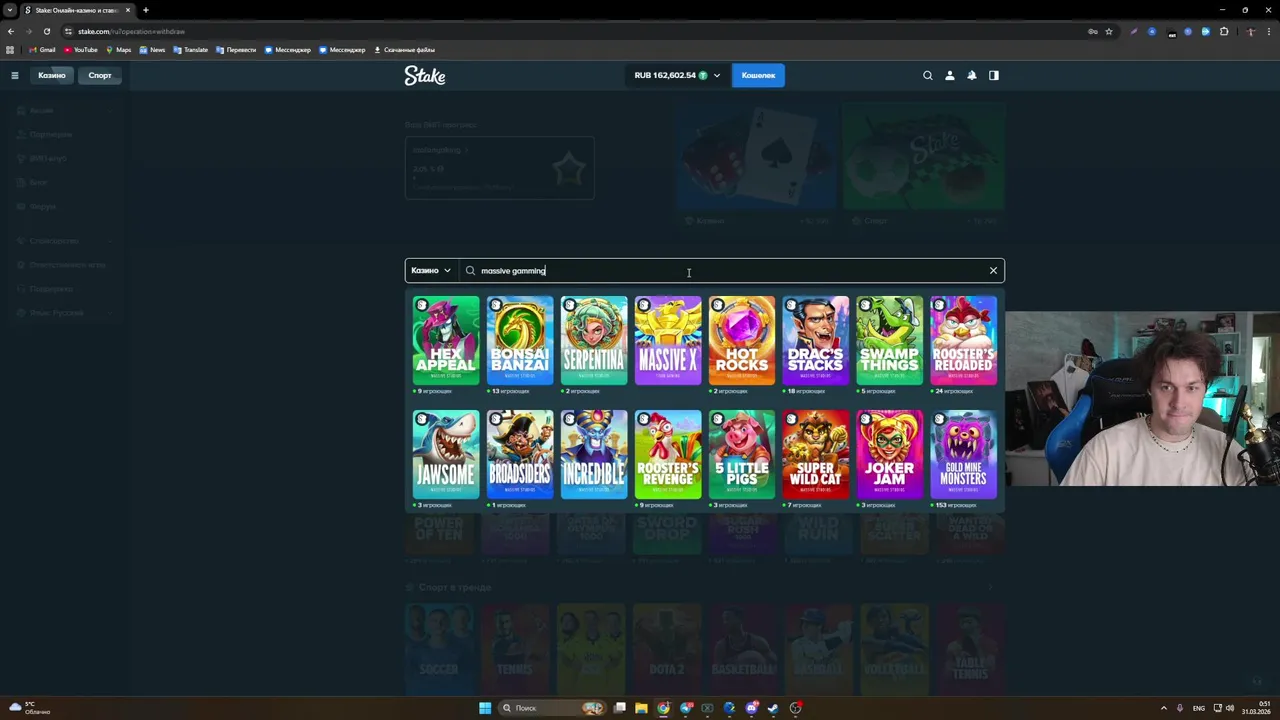Open the Incredible game
1280x720 pixels.
(594, 455)
